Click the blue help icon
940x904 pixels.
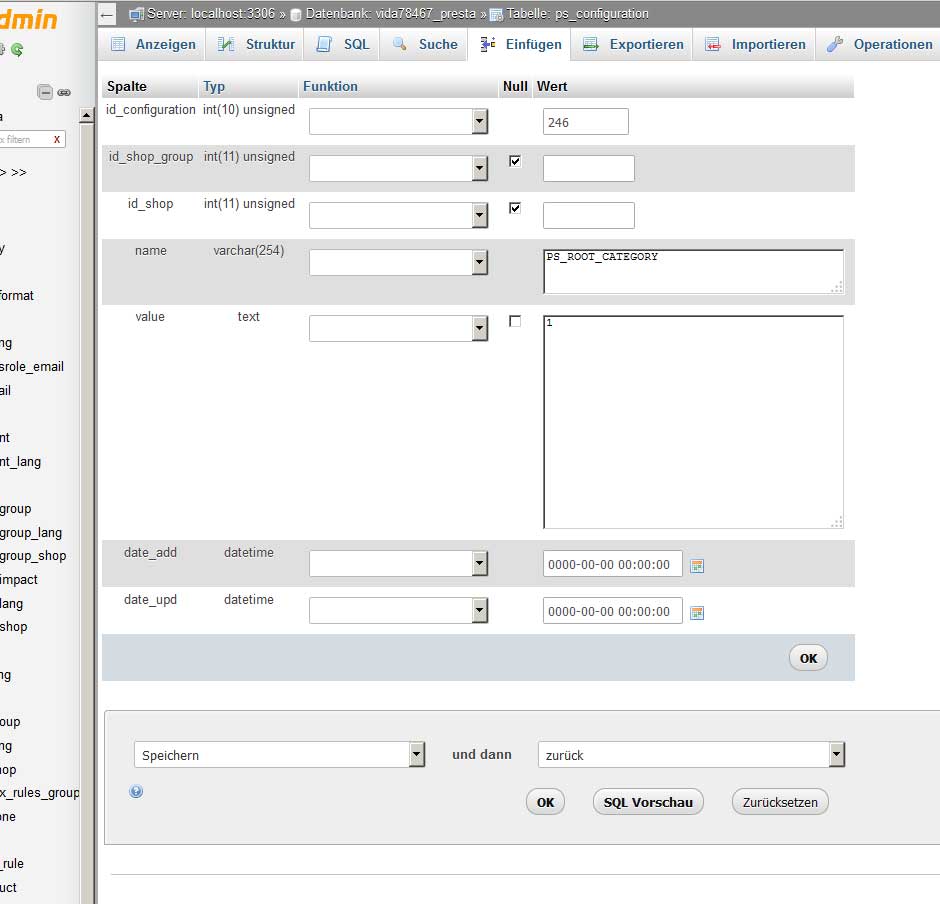click(x=136, y=791)
